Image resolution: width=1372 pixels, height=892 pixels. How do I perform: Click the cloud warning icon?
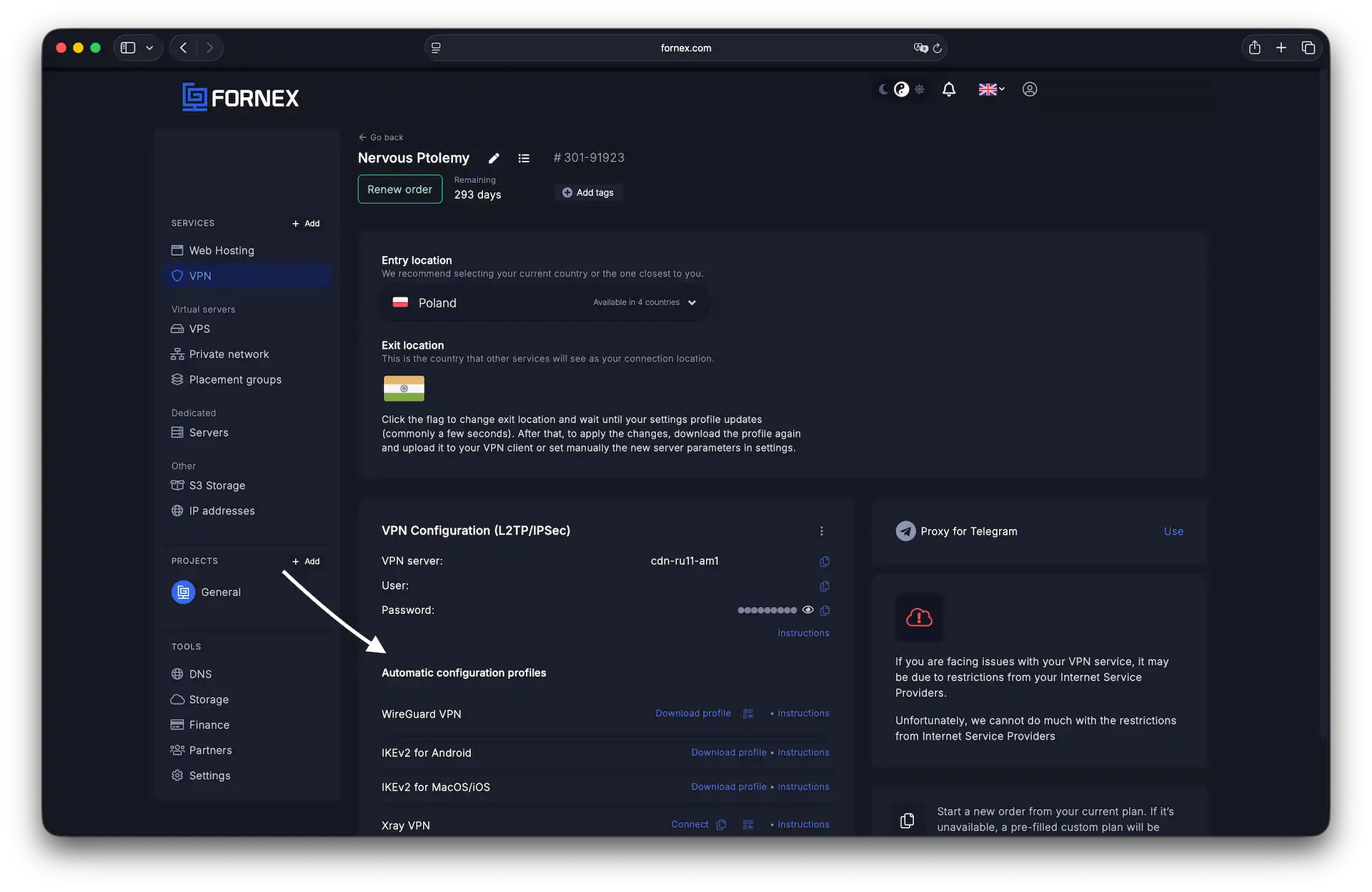(x=919, y=618)
